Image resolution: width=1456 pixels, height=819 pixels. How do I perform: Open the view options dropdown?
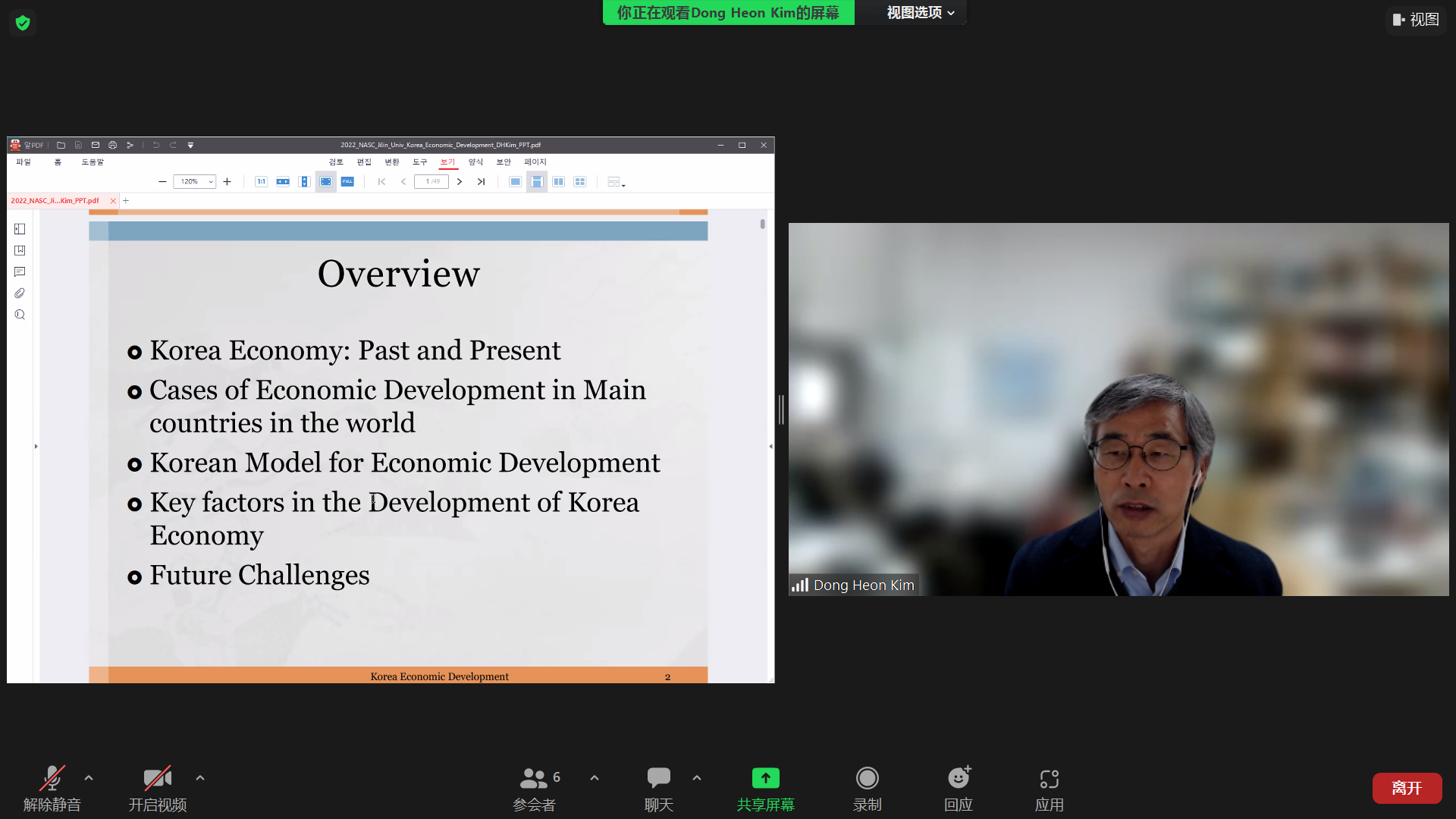pyautogui.click(x=920, y=13)
